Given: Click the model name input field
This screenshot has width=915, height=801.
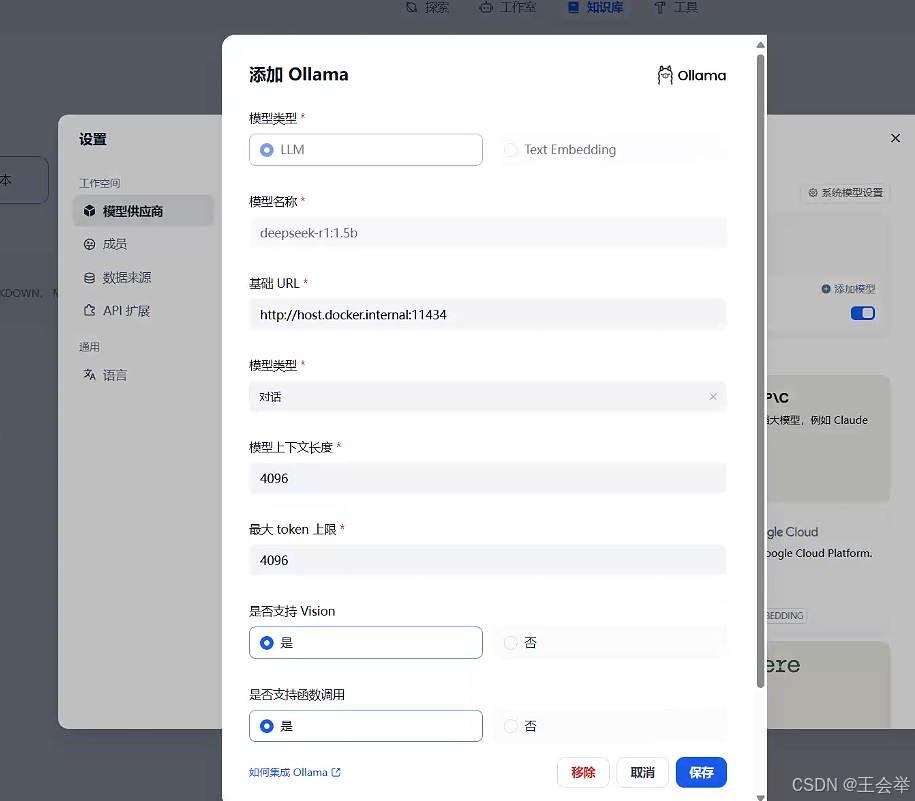Looking at the screenshot, I should click(x=487, y=233).
